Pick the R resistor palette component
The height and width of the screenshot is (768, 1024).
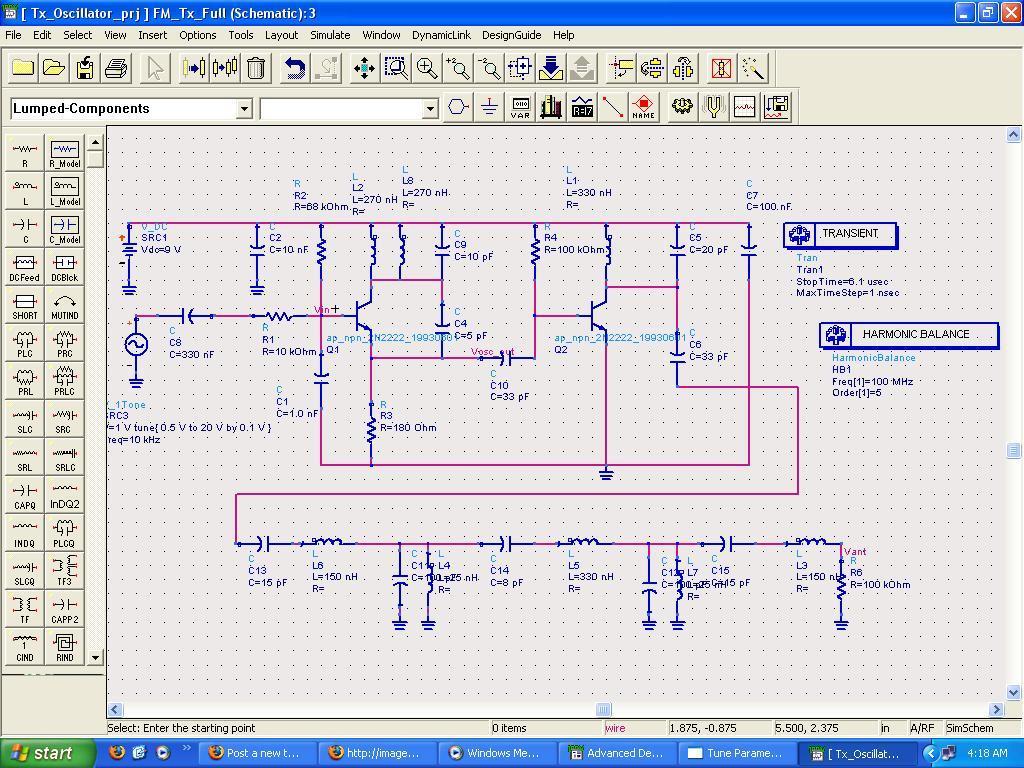(25, 153)
